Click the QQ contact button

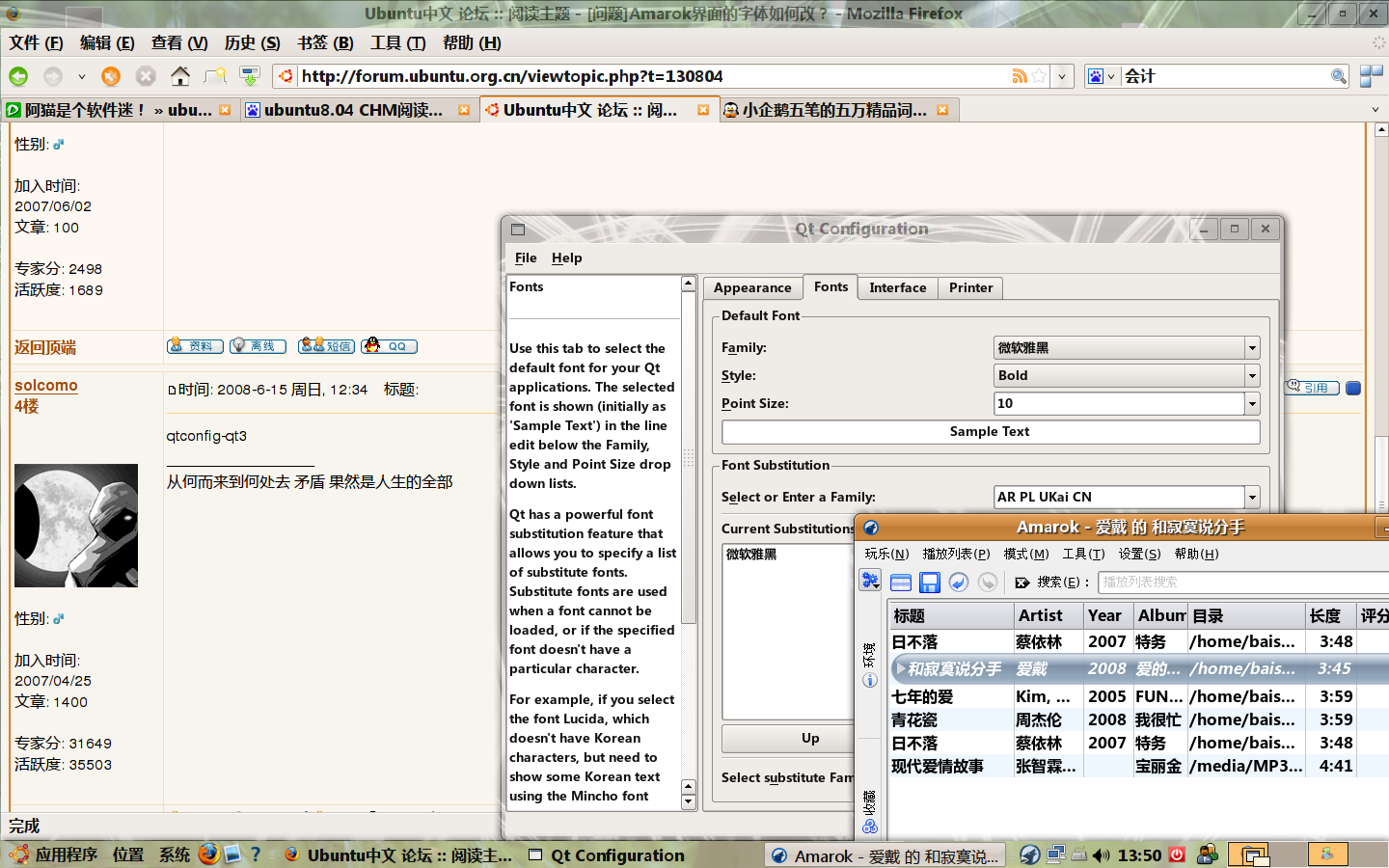click(389, 346)
